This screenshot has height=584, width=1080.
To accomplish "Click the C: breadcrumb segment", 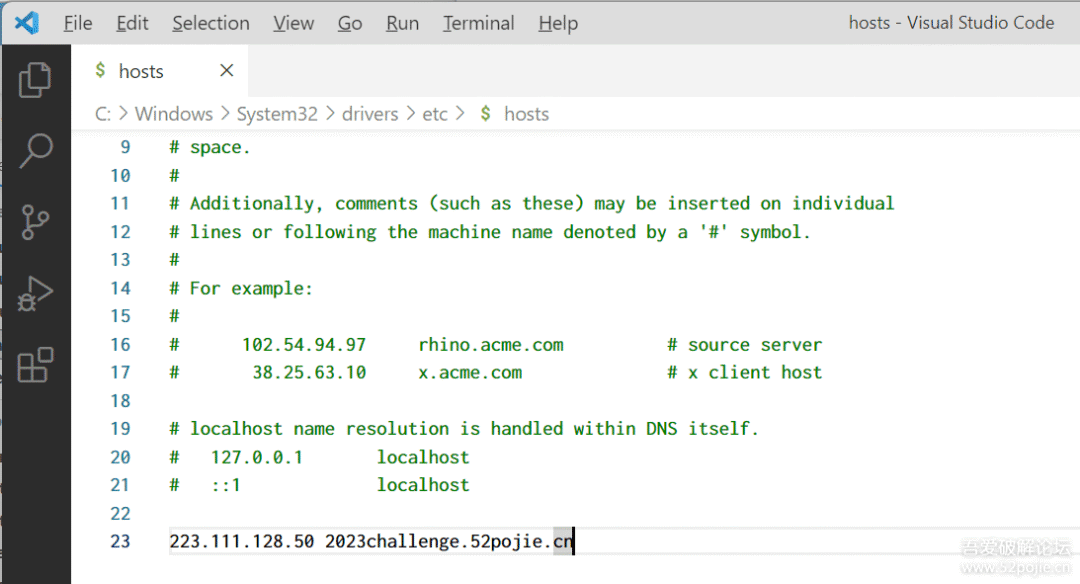I will pos(103,114).
